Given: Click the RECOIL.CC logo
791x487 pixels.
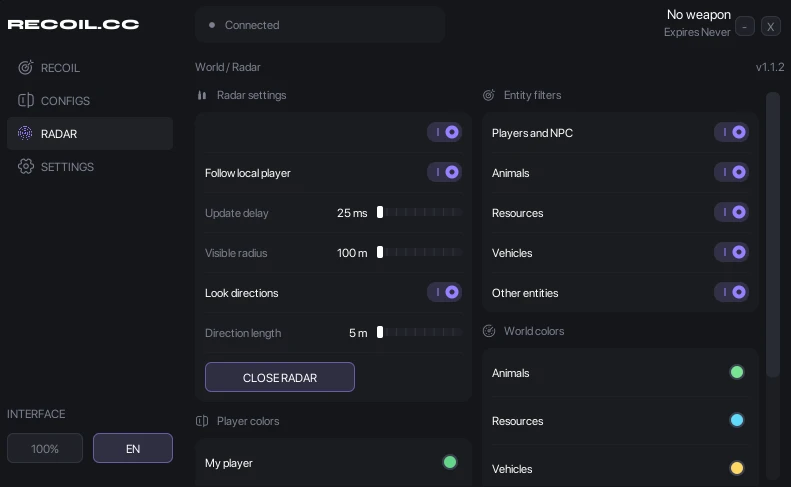Looking at the screenshot, I should click(73, 24).
